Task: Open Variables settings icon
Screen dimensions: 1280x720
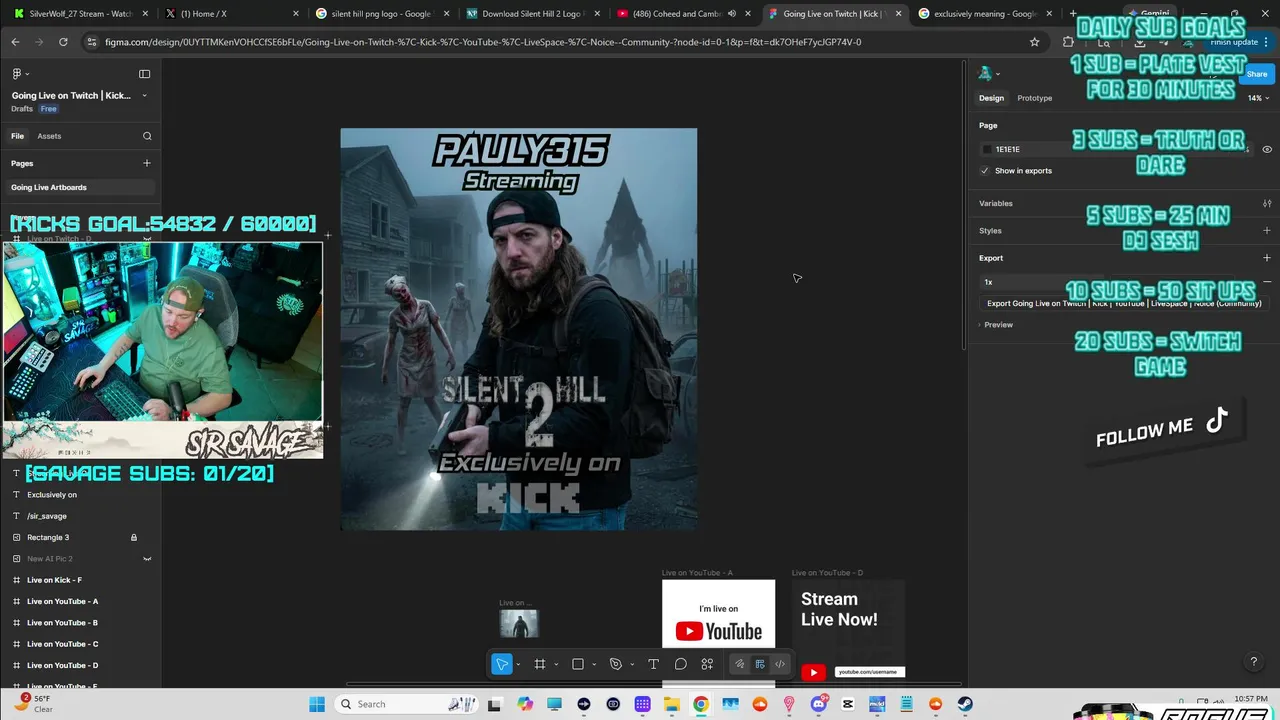Action: (1267, 203)
